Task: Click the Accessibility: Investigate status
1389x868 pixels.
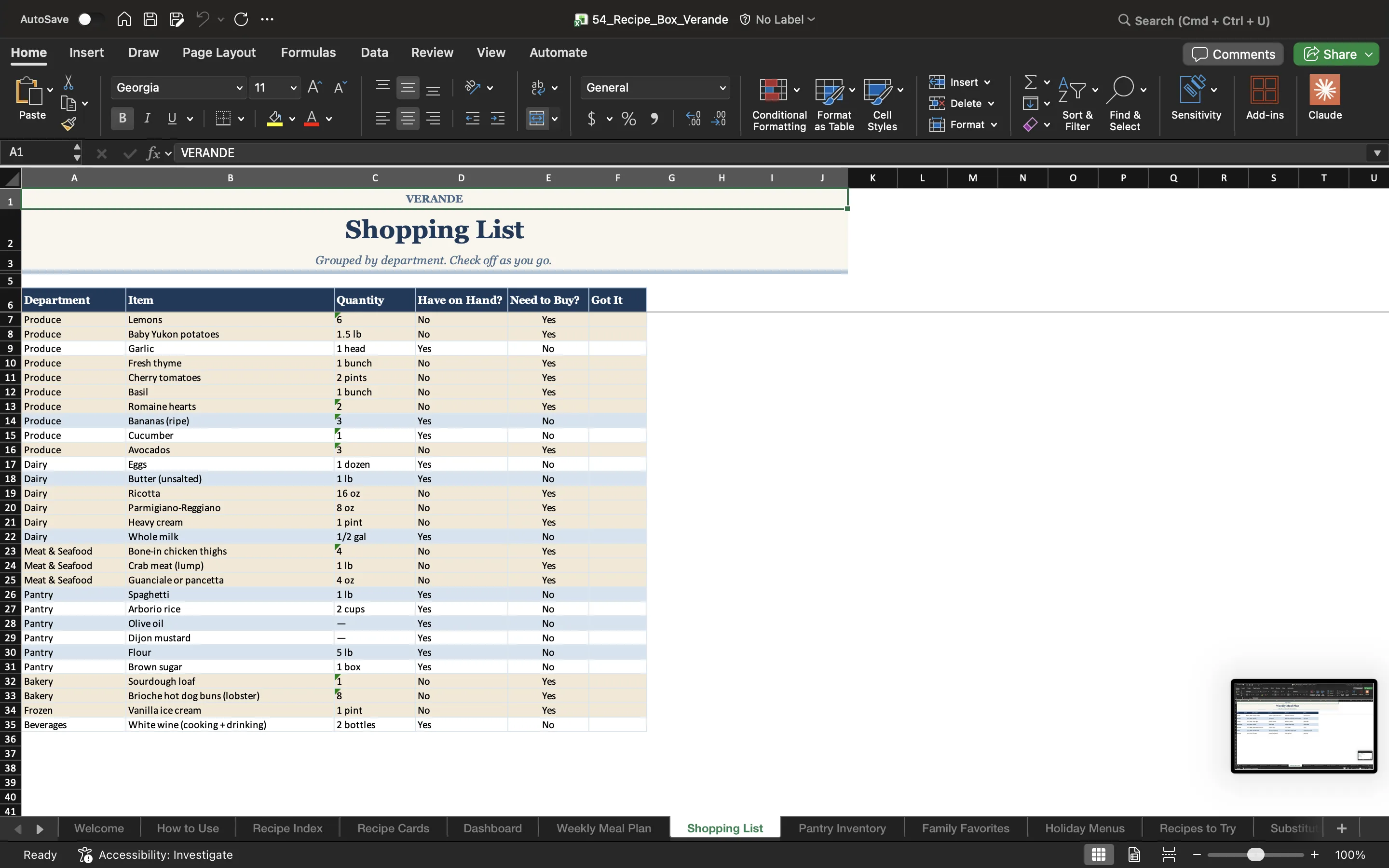Action: (156, 855)
